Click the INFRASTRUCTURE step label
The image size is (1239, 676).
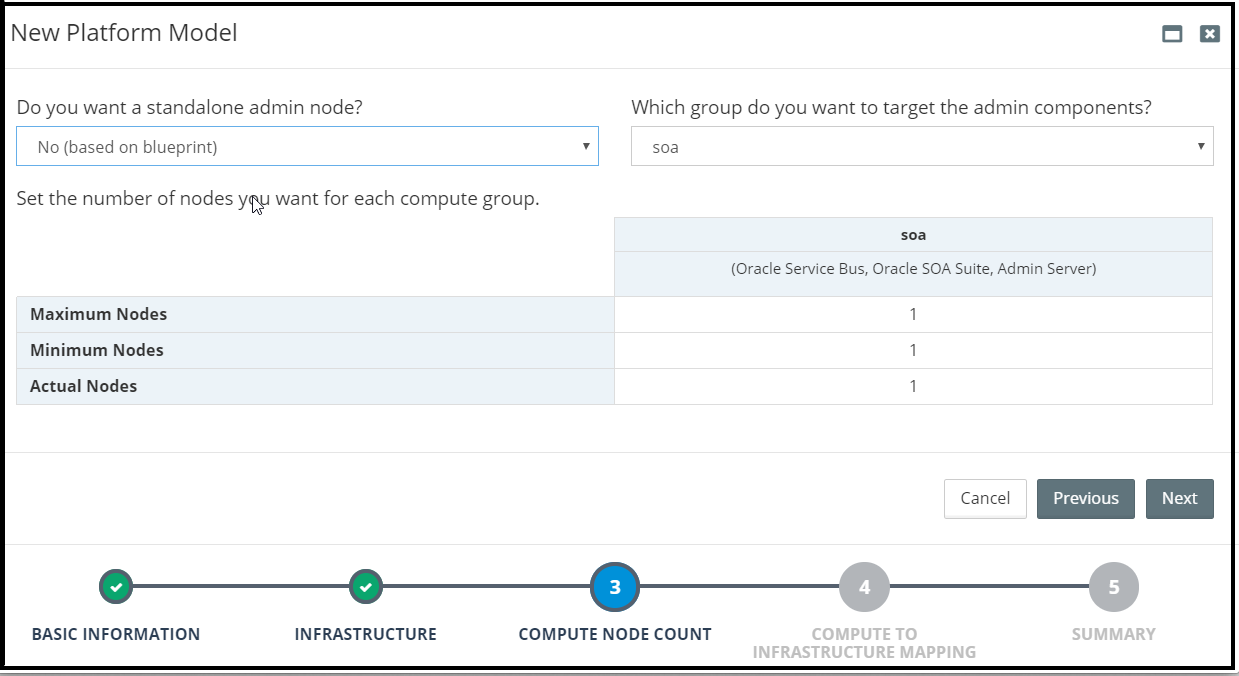click(x=366, y=634)
